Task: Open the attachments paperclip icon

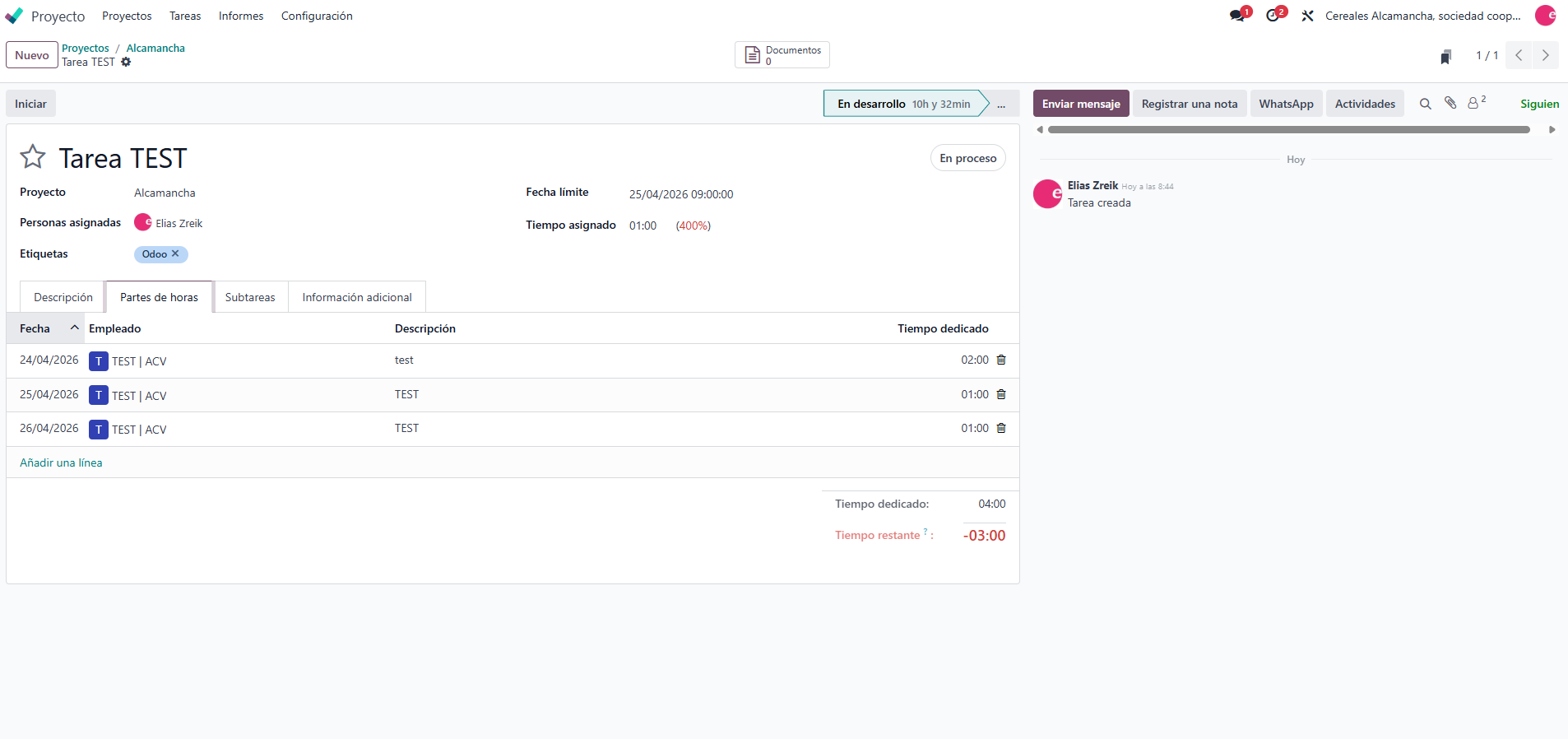Action: point(1450,104)
